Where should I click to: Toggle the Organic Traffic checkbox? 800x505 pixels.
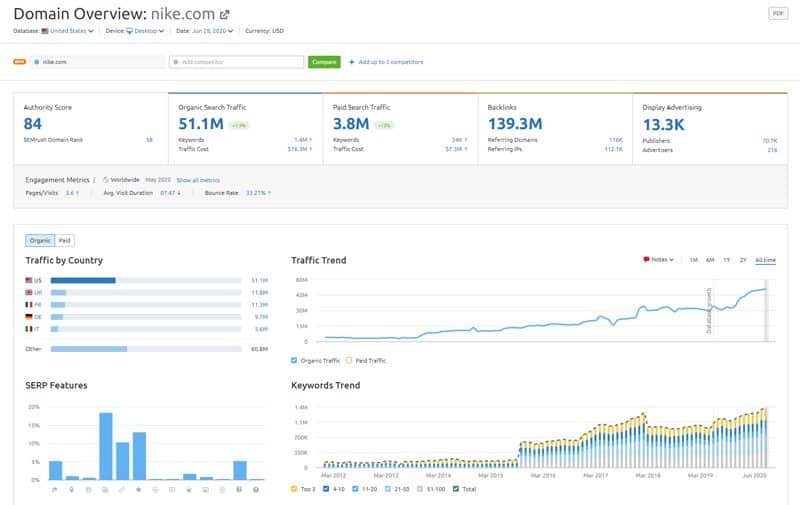295,360
